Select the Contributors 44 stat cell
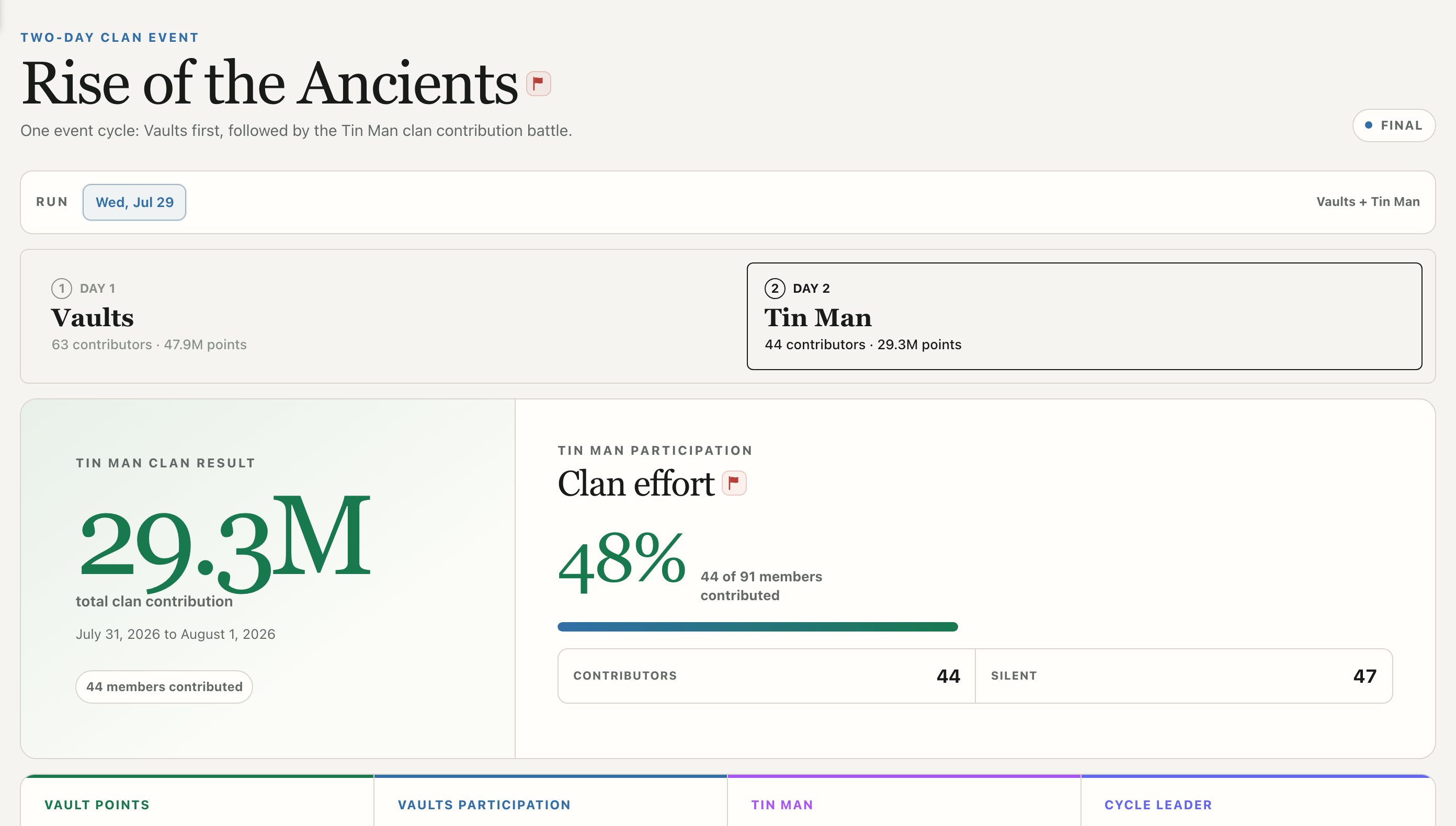This screenshot has width=1456, height=826. click(x=767, y=675)
